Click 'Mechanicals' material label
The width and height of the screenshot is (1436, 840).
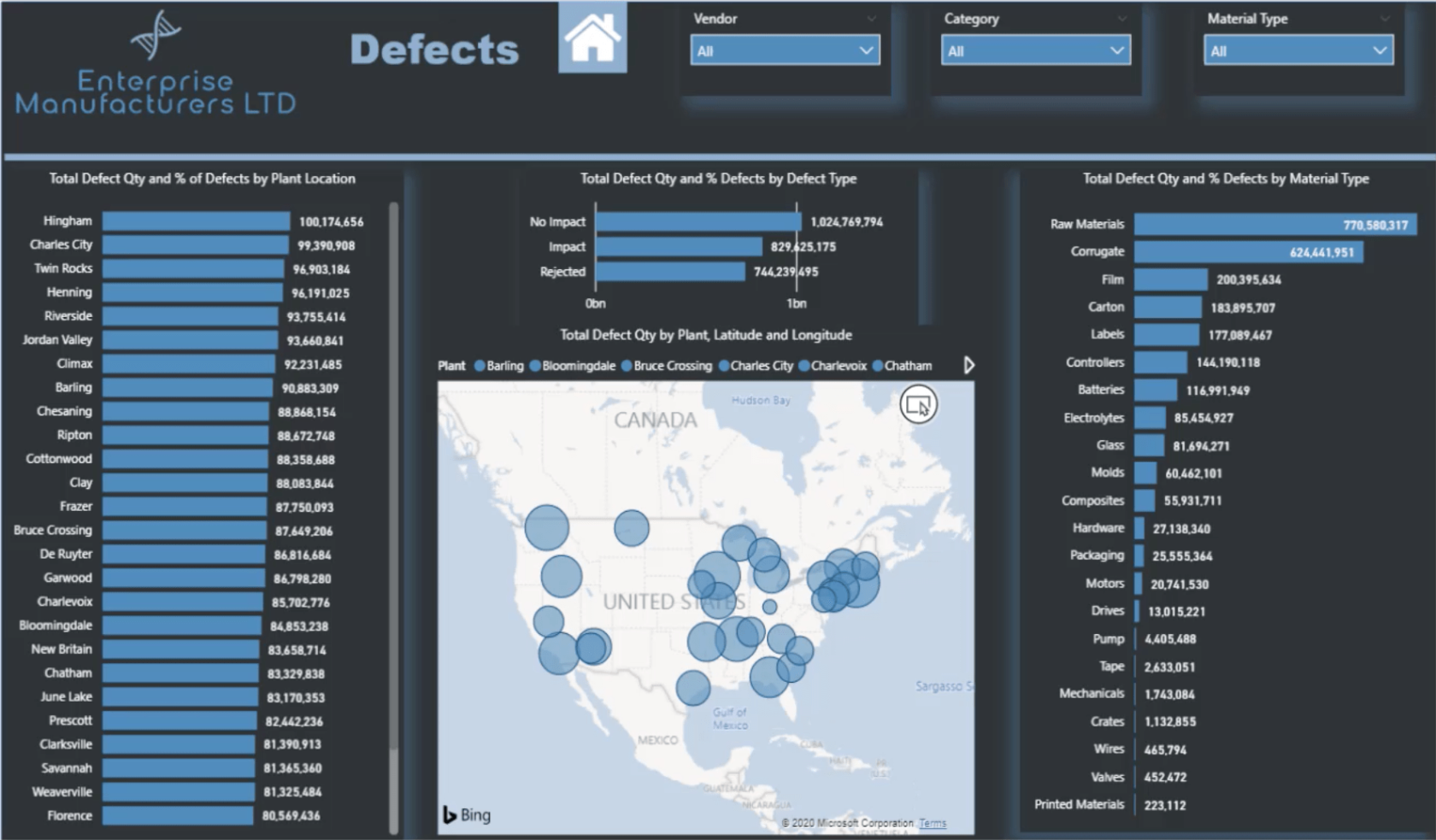1092,693
